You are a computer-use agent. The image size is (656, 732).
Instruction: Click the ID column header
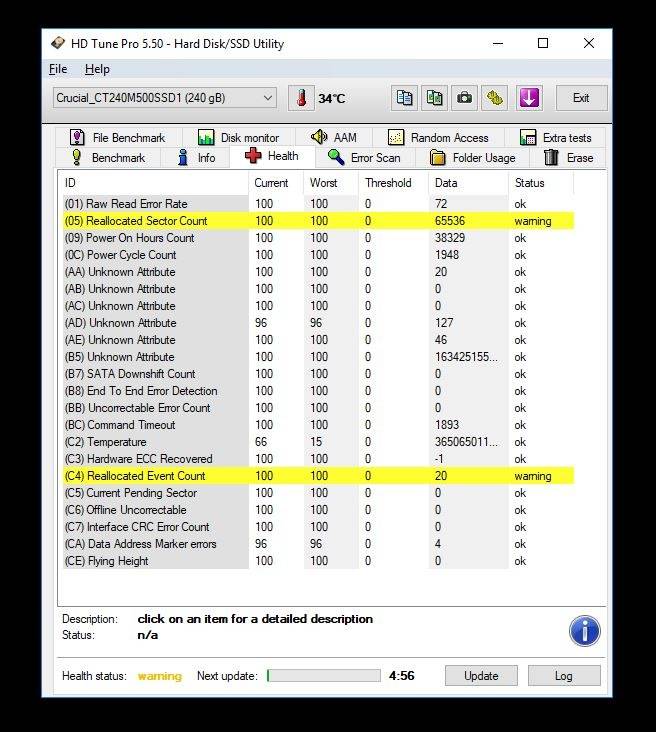click(x=153, y=183)
